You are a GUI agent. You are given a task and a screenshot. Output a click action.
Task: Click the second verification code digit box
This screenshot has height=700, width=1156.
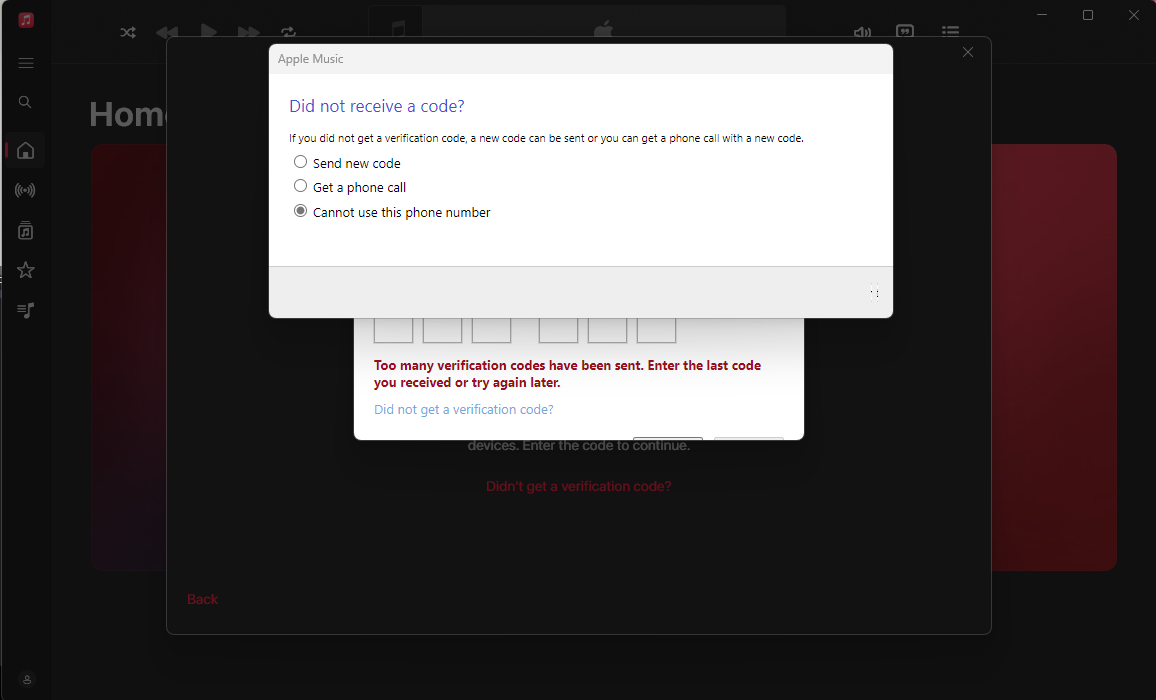point(442,330)
